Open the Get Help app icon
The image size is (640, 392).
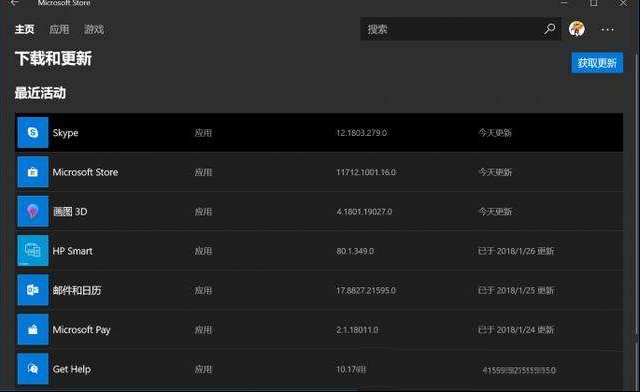coord(33,369)
